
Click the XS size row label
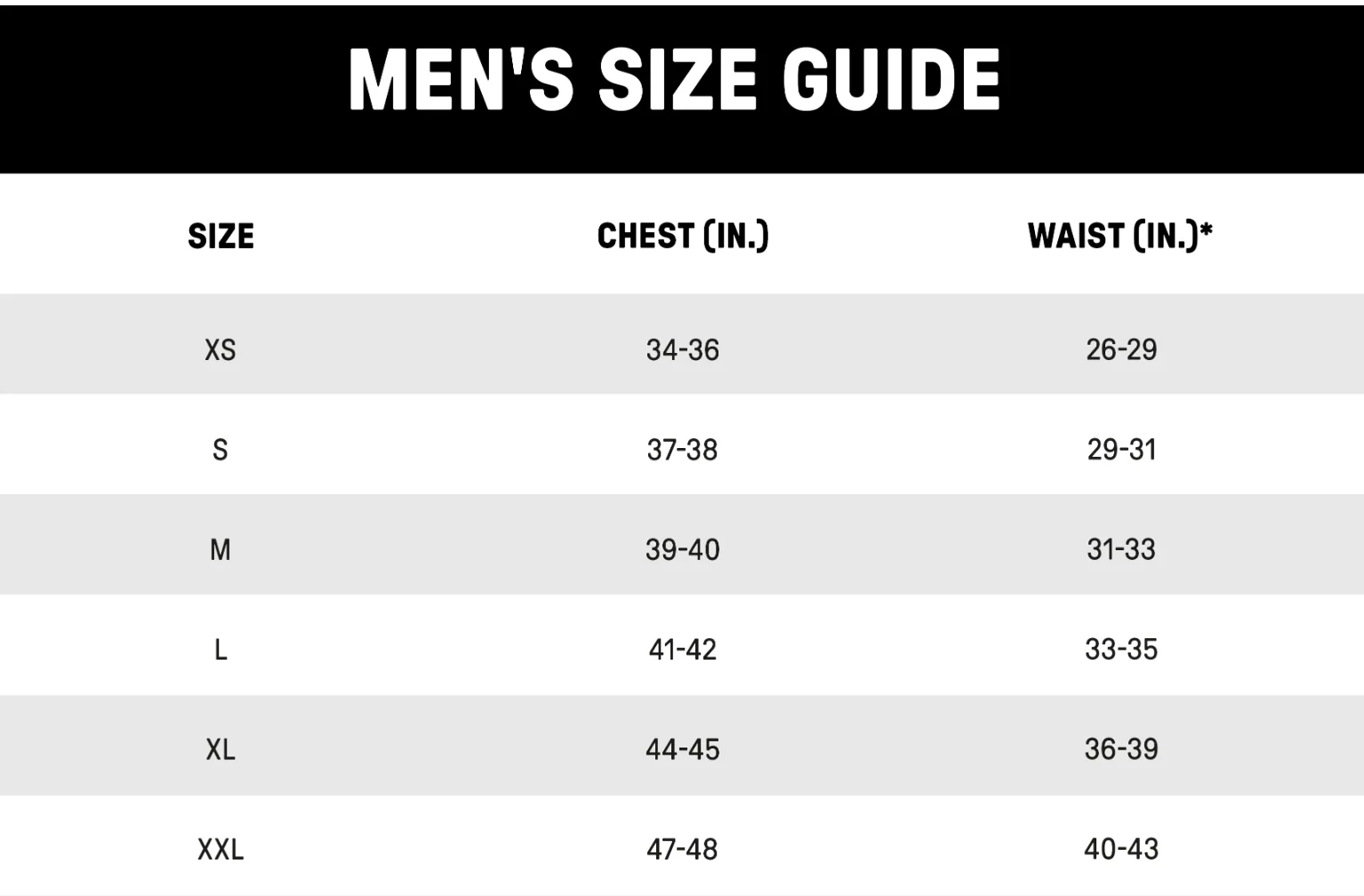point(221,350)
